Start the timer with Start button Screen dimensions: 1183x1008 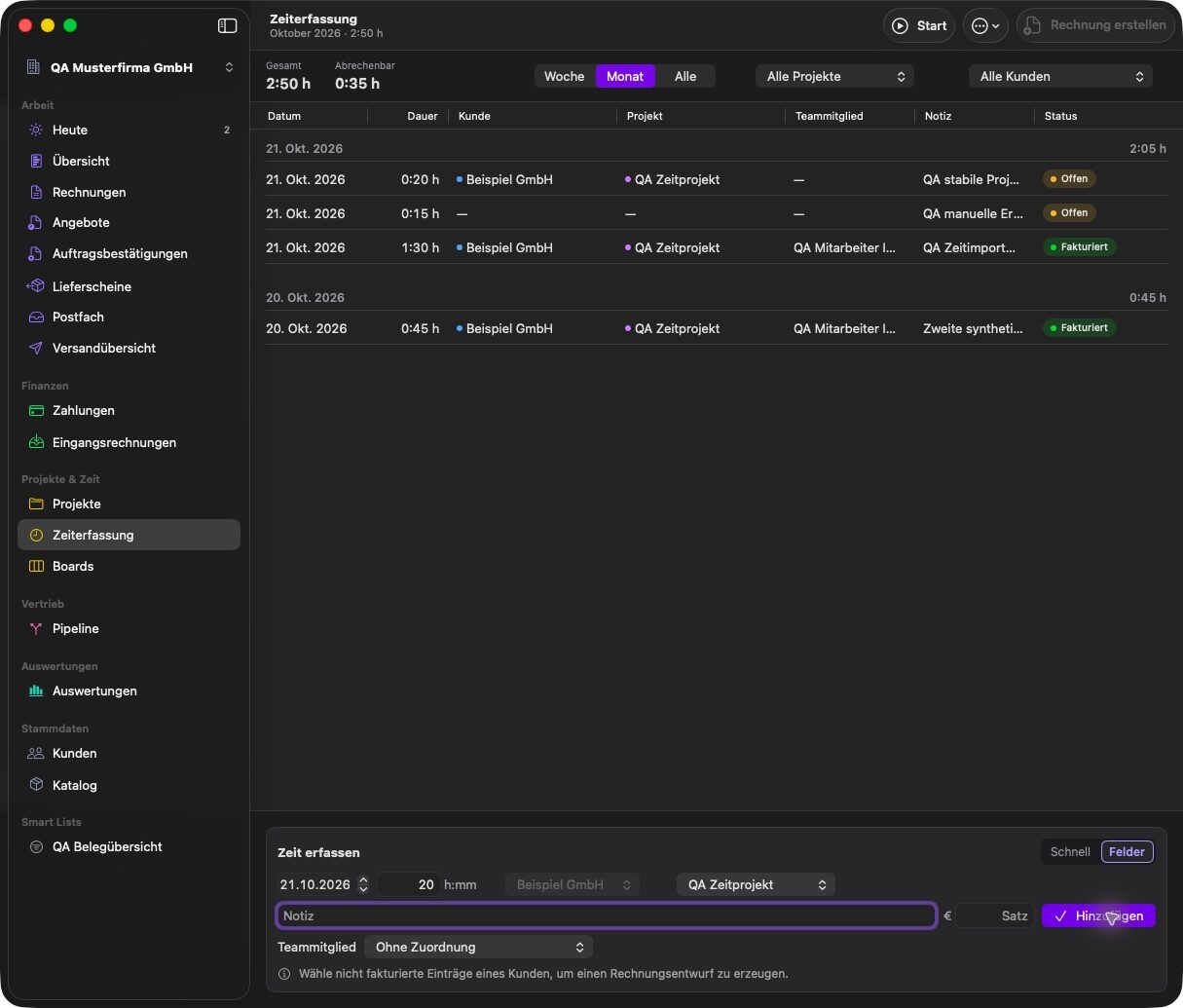(919, 25)
